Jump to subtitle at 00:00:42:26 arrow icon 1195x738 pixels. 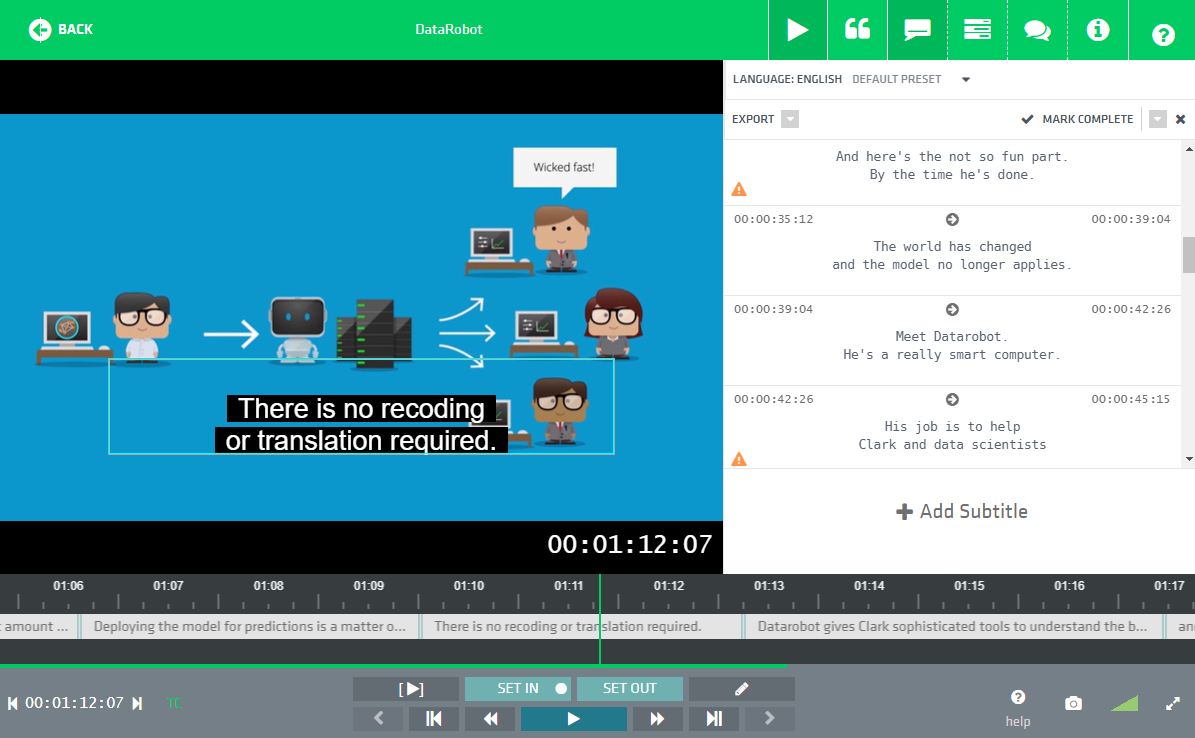(952, 399)
